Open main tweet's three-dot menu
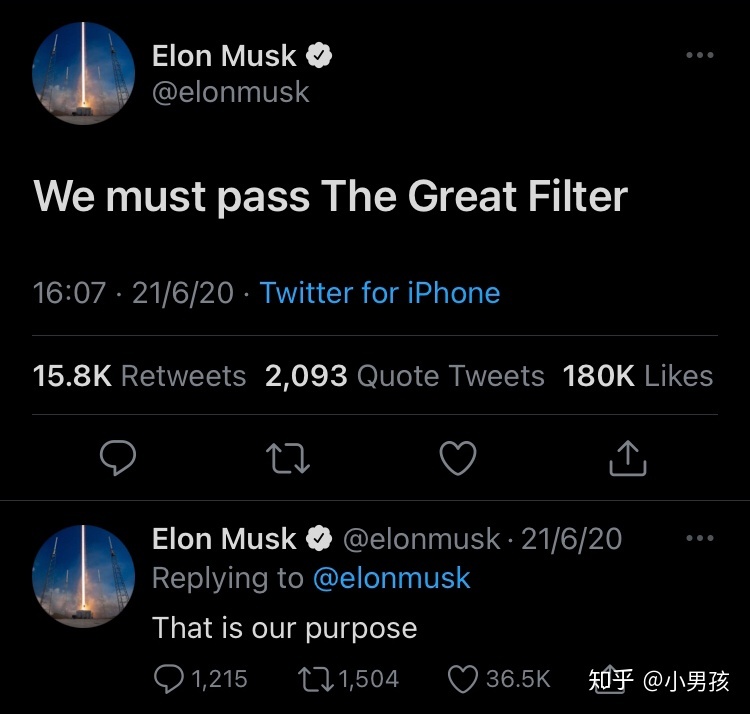This screenshot has width=750, height=714. (700, 55)
